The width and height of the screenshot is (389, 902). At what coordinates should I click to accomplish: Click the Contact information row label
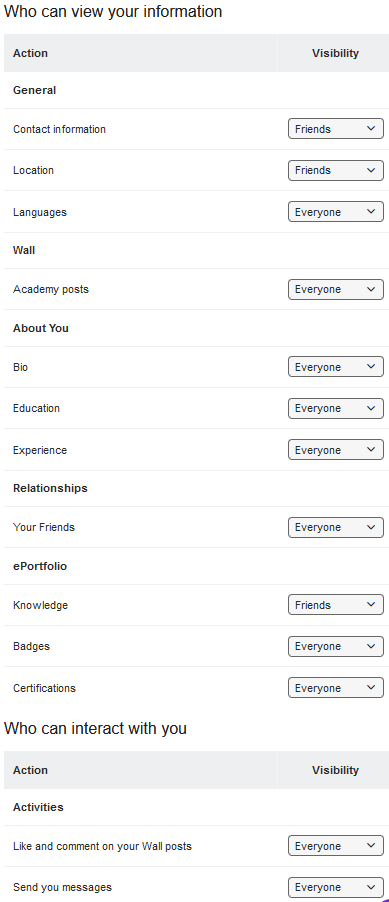click(59, 129)
